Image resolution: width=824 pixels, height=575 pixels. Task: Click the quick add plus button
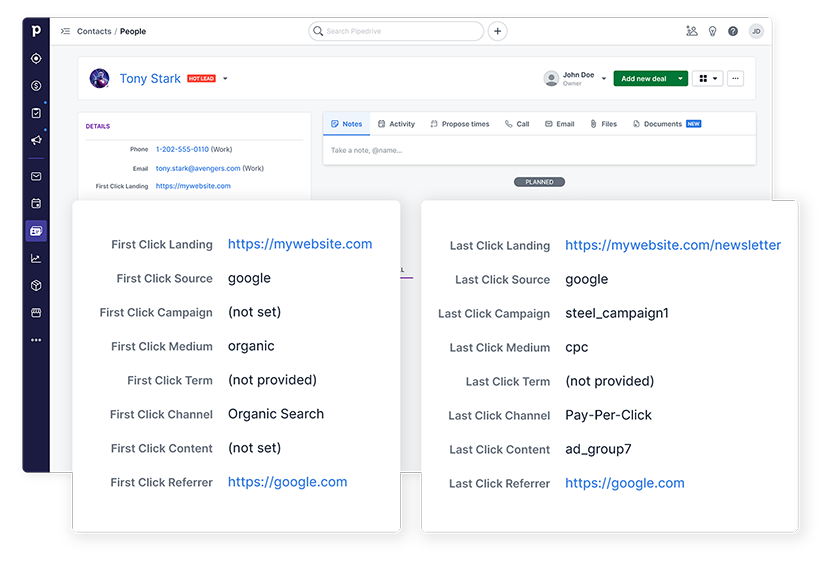click(x=497, y=31)
